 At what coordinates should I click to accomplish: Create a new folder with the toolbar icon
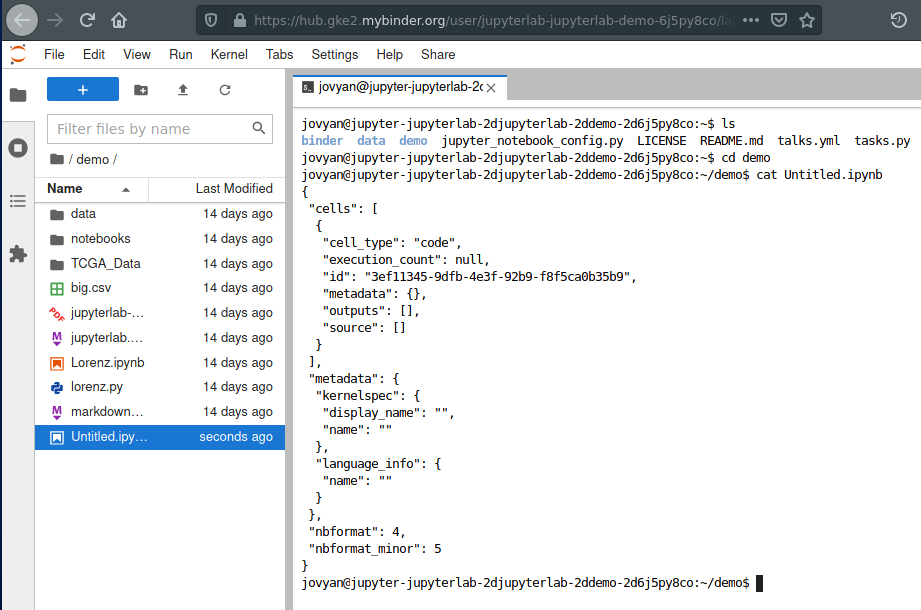141,89
